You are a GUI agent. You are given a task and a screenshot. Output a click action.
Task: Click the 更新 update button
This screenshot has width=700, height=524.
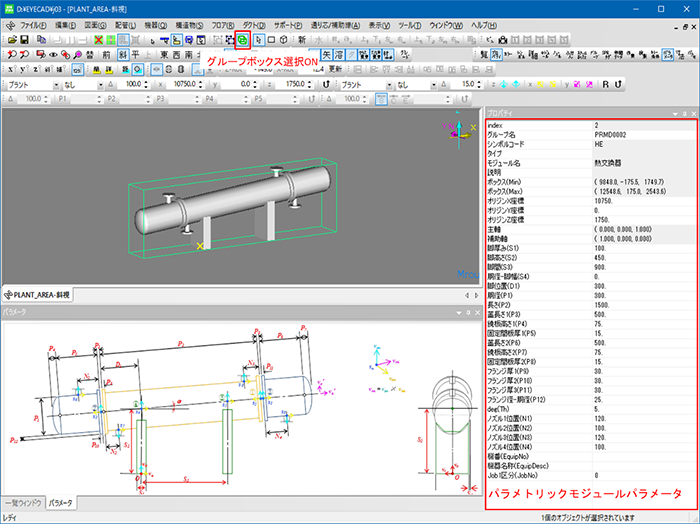click(x=336, y=70)
